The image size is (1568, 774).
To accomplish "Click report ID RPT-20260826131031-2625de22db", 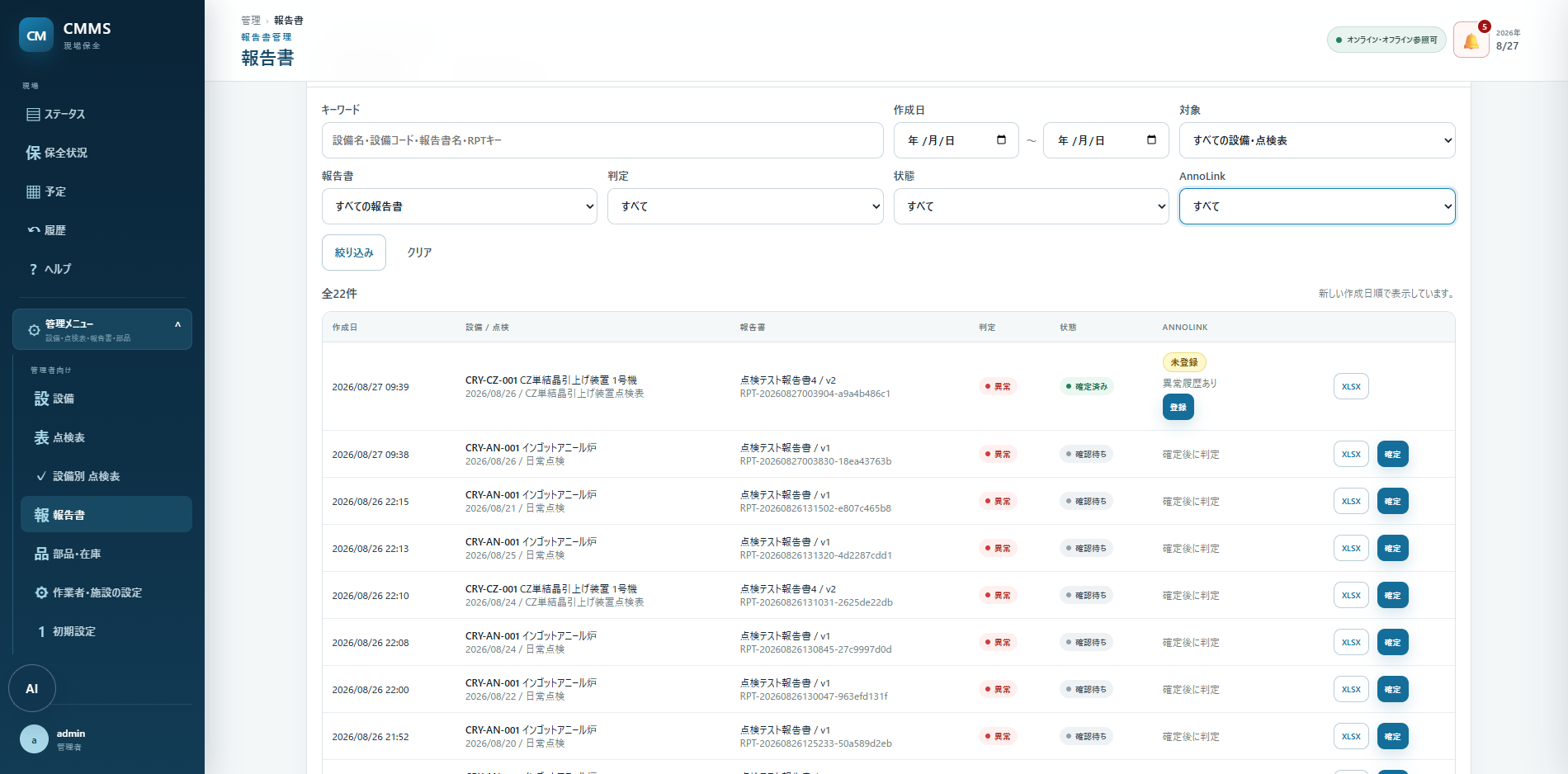I will [816, 602].
